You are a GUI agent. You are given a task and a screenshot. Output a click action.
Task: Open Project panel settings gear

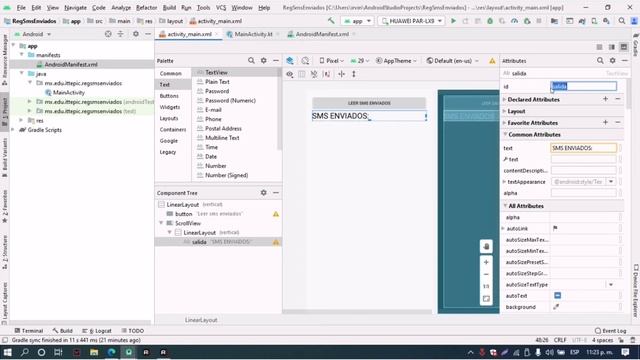click(136, 34)
